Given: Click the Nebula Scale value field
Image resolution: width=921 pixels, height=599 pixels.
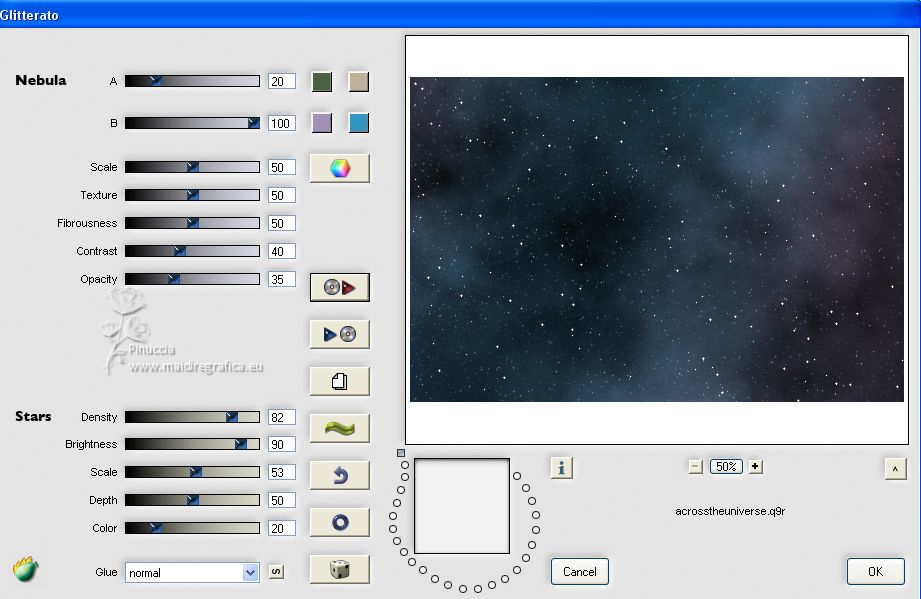Looking at the screenshot, I should 281,167.
